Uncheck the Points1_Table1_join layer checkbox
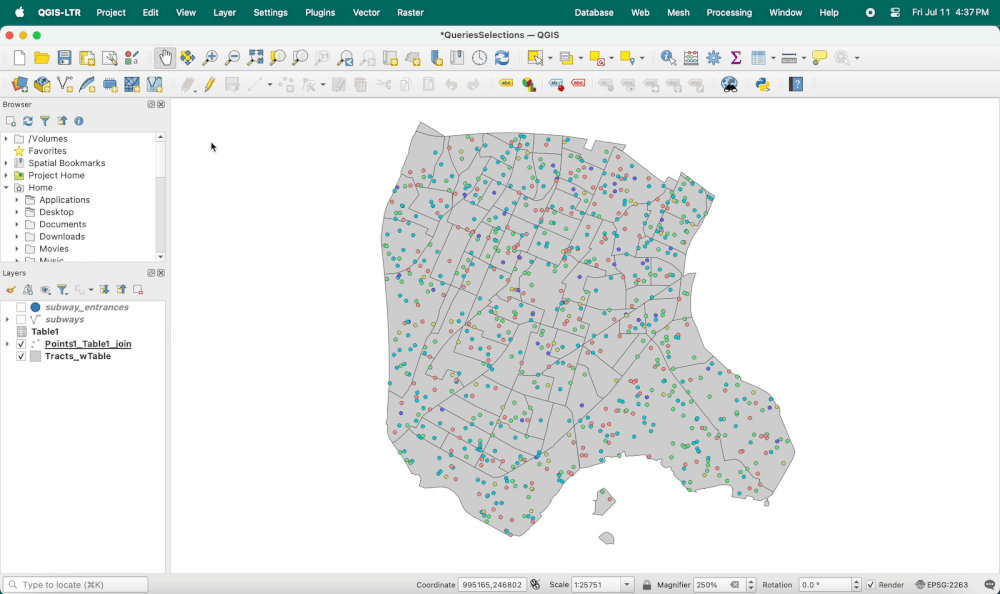The height and width of the screenshot is (594, 1000). click(x=21, y=344)
